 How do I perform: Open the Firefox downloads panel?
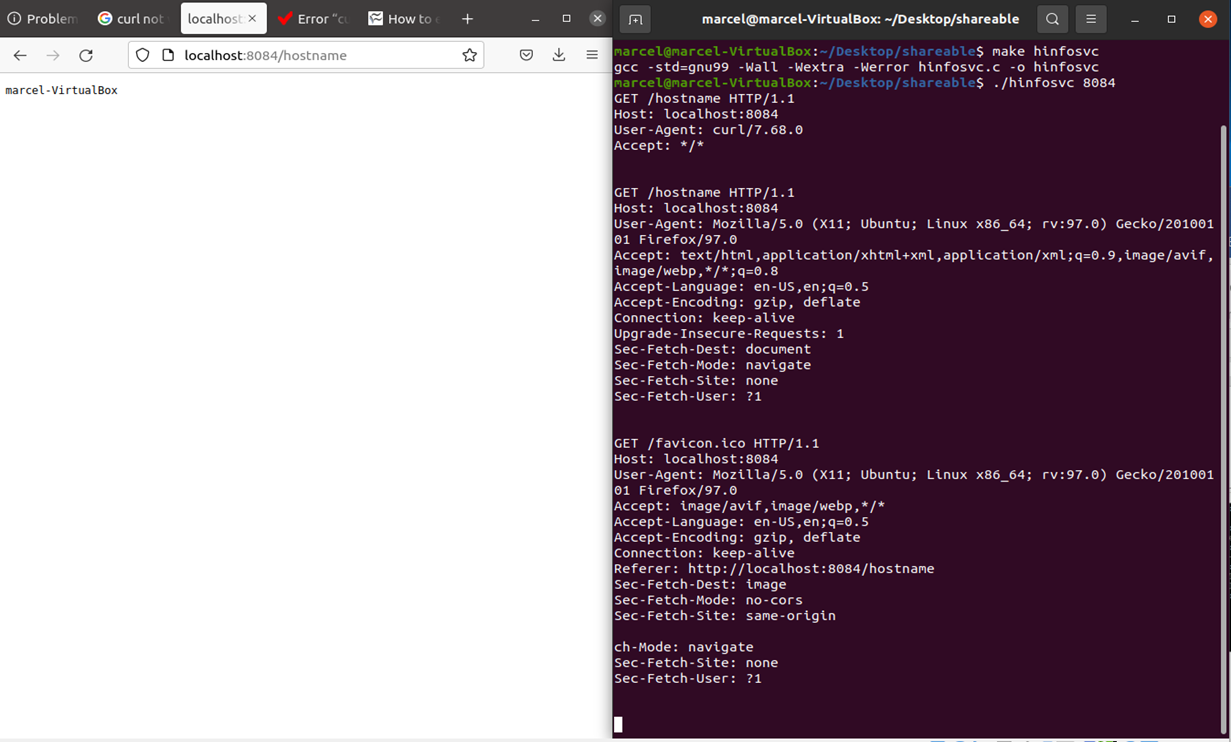point(559,55)
